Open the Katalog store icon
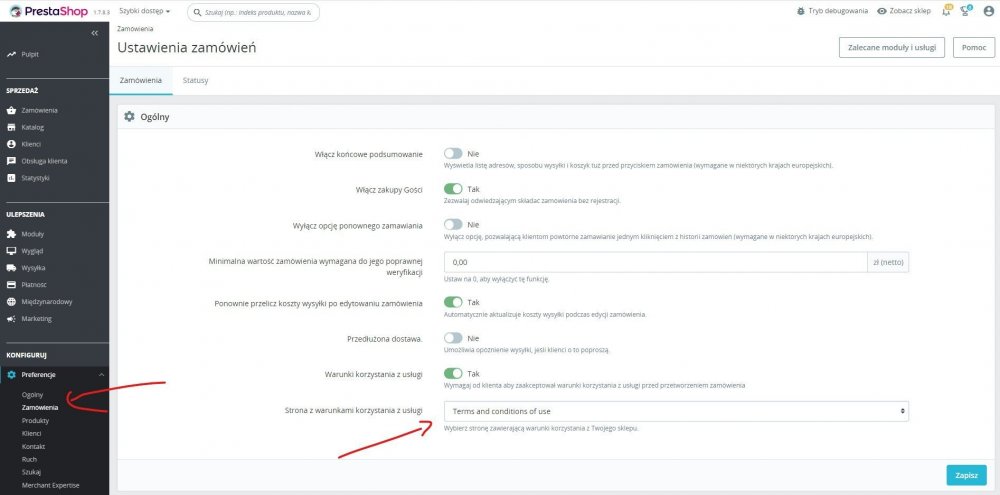Screen dimensions: 1000x495 (11, 127)
